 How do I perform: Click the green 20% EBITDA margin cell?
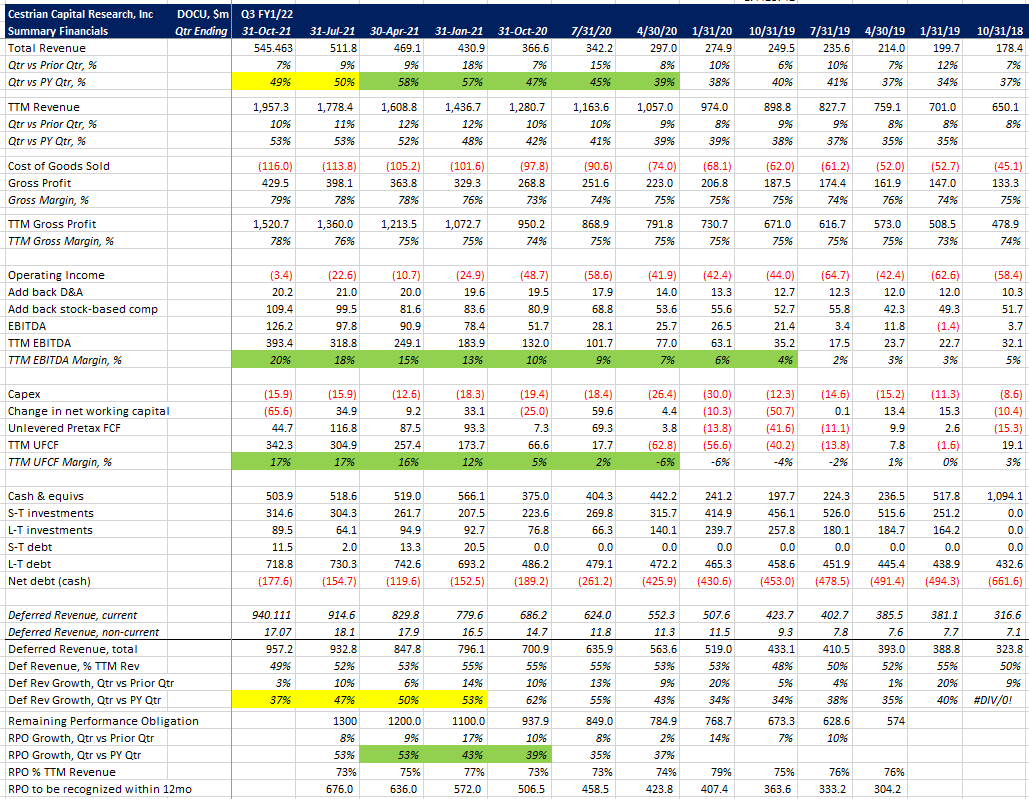[x=263, y=360]
